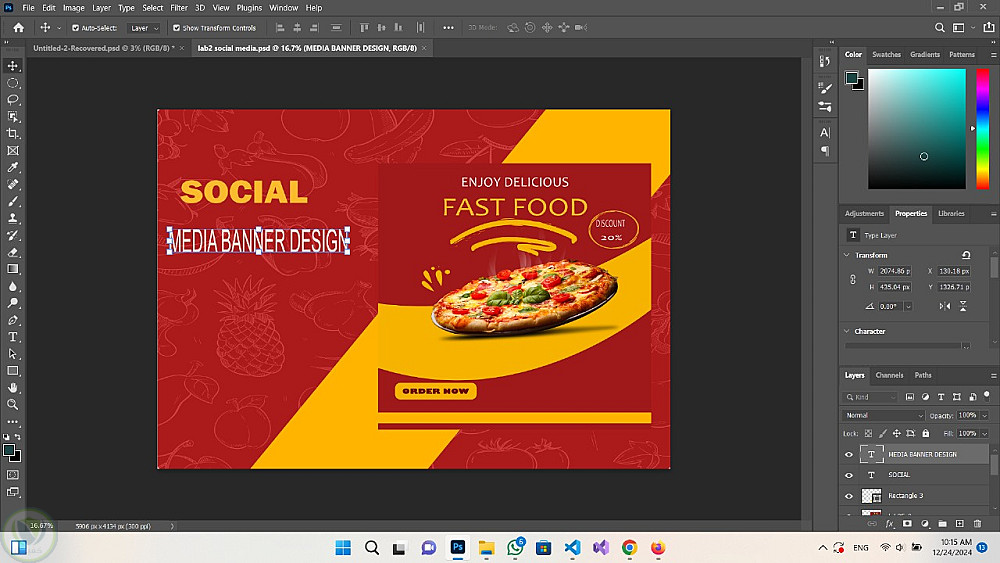The height and width of the screenshot is (563, 1000).
Task: Open the blend mode Normal dropdown
Action: [884, 415]
